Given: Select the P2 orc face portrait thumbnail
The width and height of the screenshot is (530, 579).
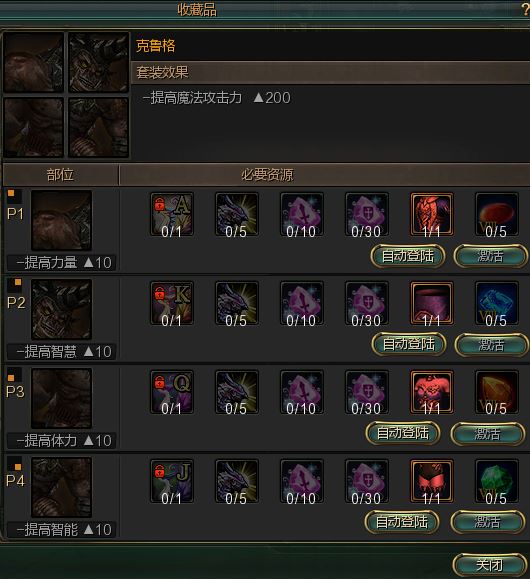Looking at the screenshot, I should (61, 309).
